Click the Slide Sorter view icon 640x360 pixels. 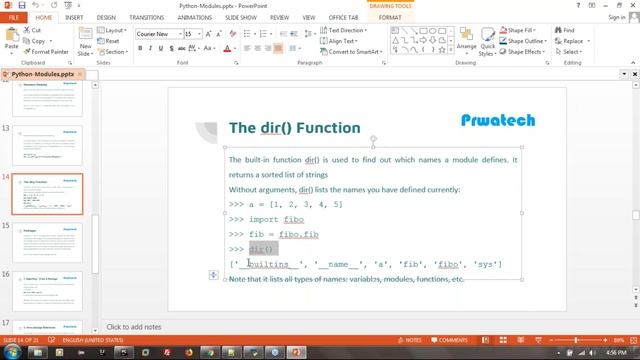click(503, 340)
